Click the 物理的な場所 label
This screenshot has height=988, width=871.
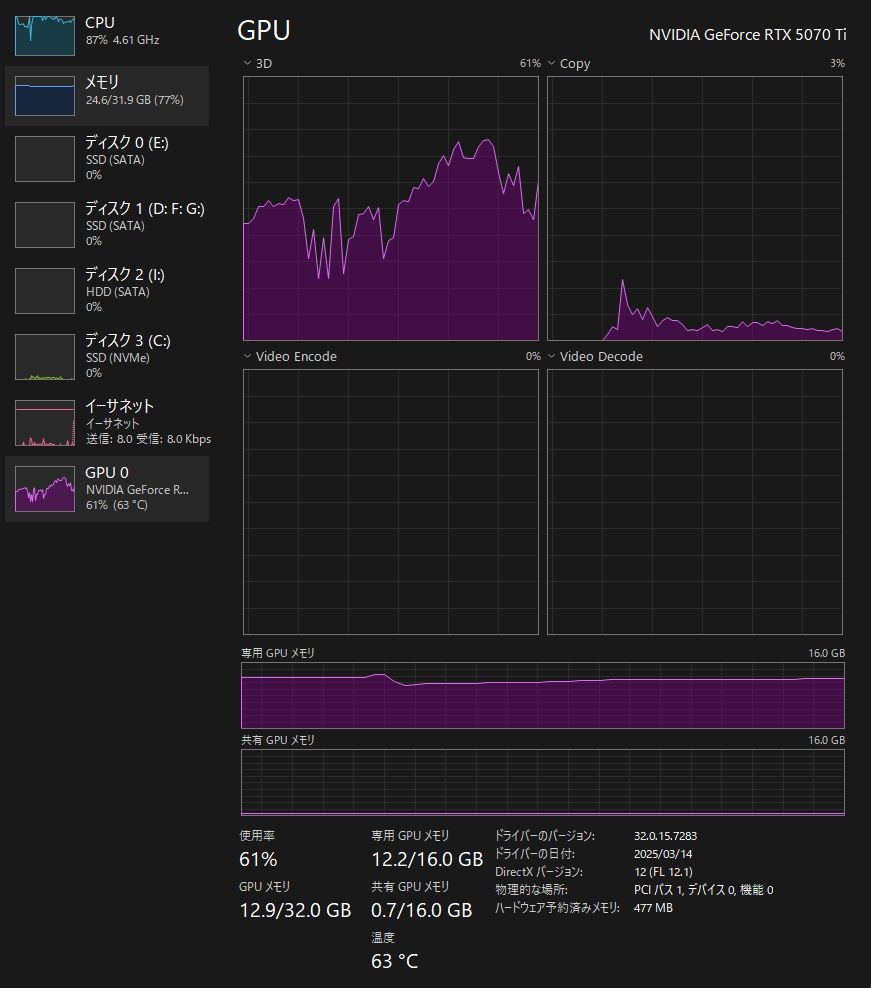pyautogui.click(x=531, y=890)
